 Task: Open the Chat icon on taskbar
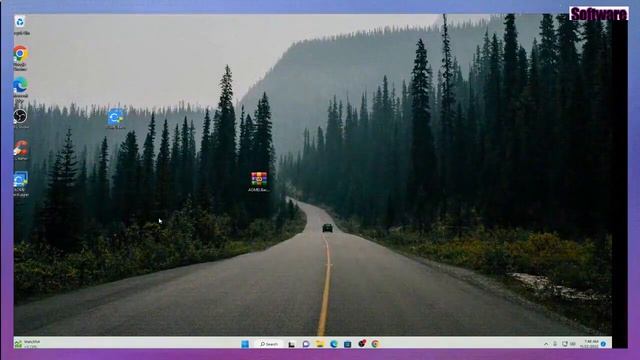click(306, 344)
